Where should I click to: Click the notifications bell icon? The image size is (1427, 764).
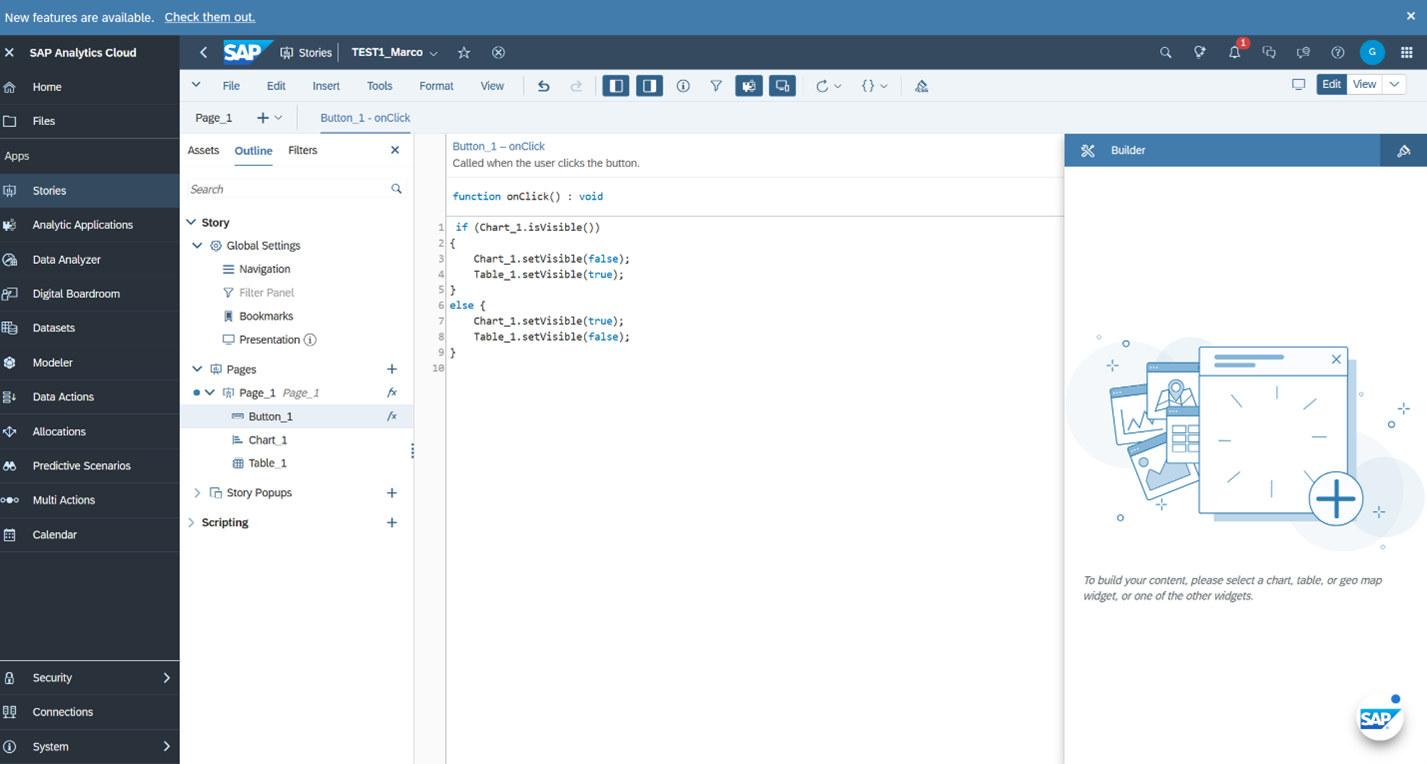(x=1234, y=52)
